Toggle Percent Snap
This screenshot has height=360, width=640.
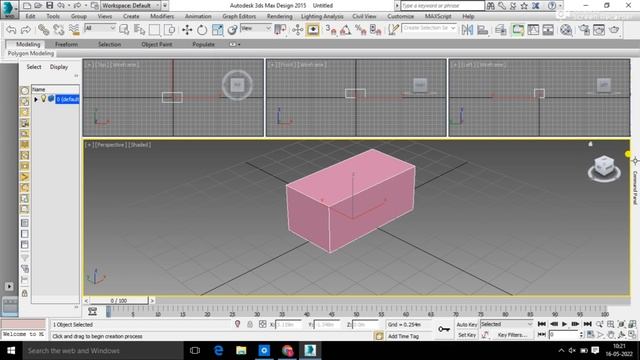[360, 30]
